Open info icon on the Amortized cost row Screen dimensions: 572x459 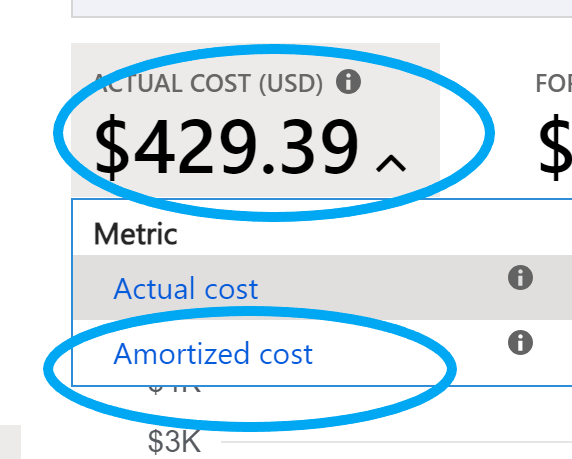pos(520,342)
